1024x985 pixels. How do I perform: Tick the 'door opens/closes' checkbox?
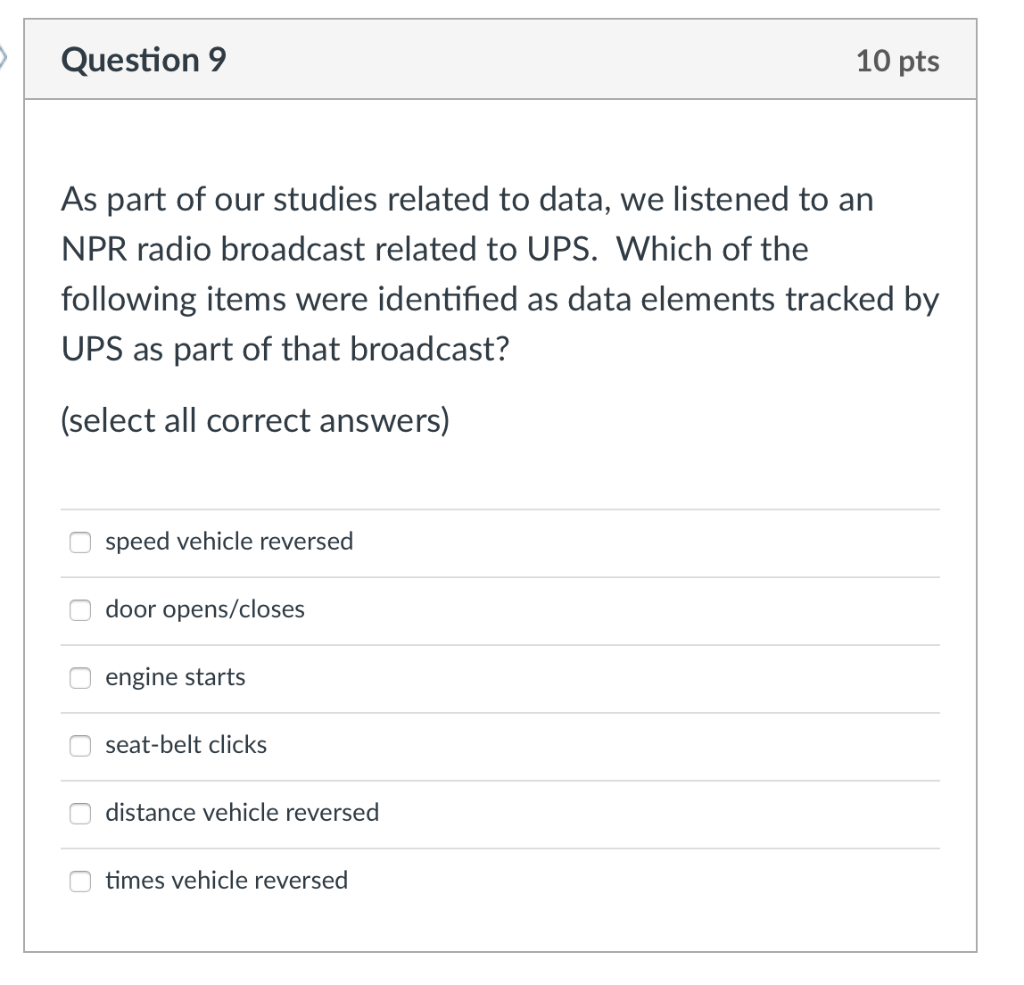pyautogui.click(x=80, y=610)
